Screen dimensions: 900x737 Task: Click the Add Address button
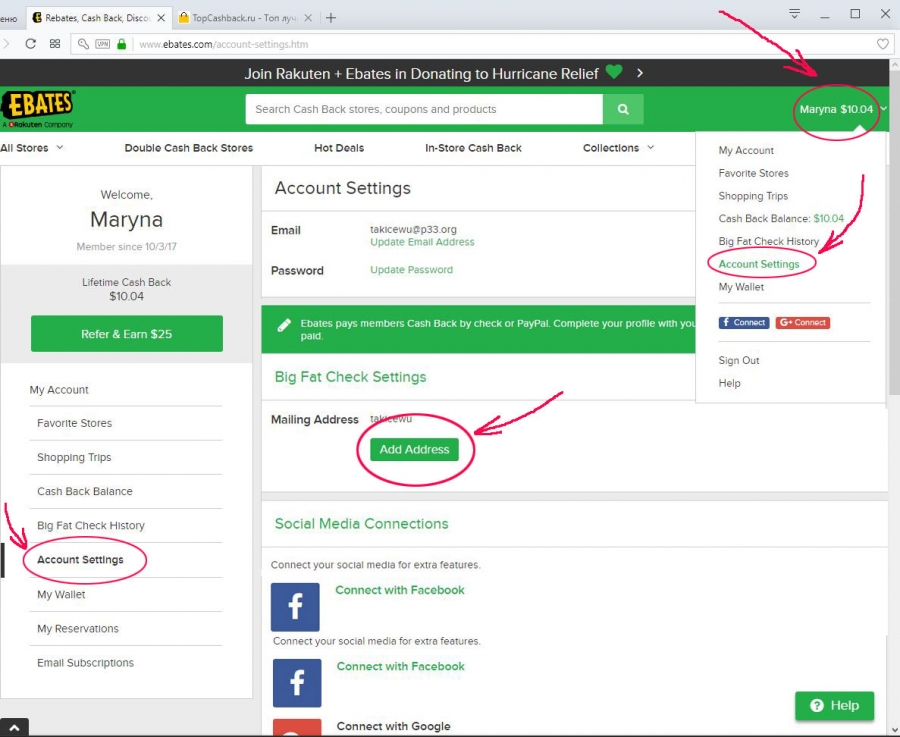click(x=414, y=449)
